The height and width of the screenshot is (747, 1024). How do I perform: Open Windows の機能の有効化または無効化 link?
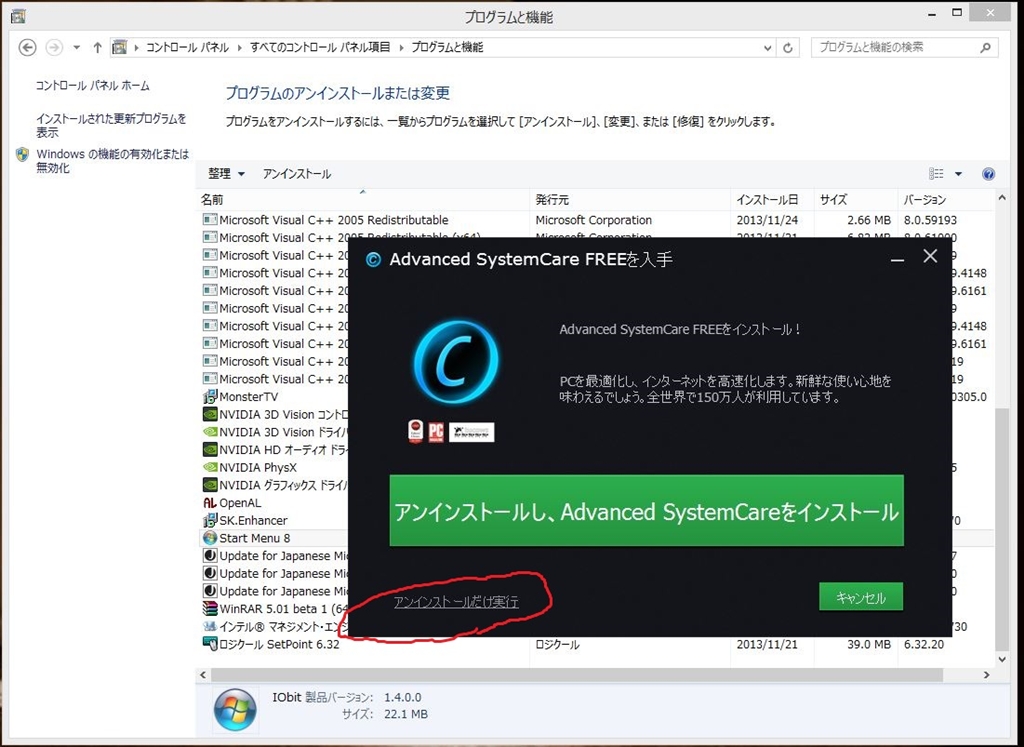[x=112, y=161]
